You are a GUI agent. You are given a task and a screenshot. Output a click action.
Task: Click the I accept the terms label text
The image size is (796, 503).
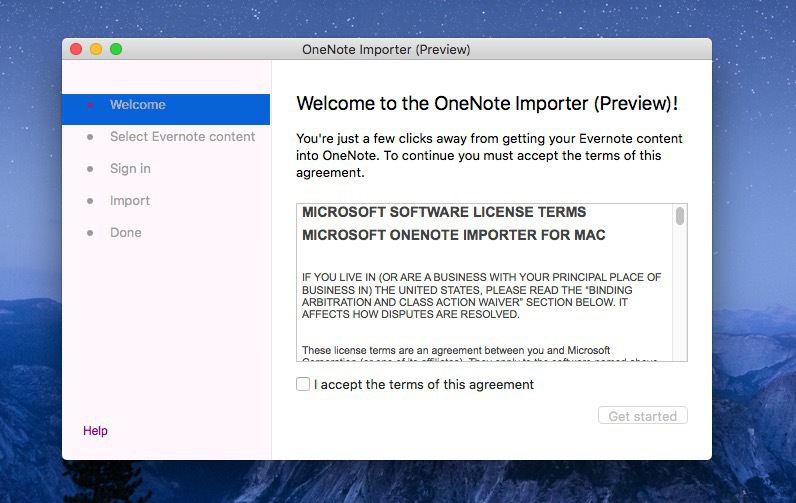tap(424, 385)
